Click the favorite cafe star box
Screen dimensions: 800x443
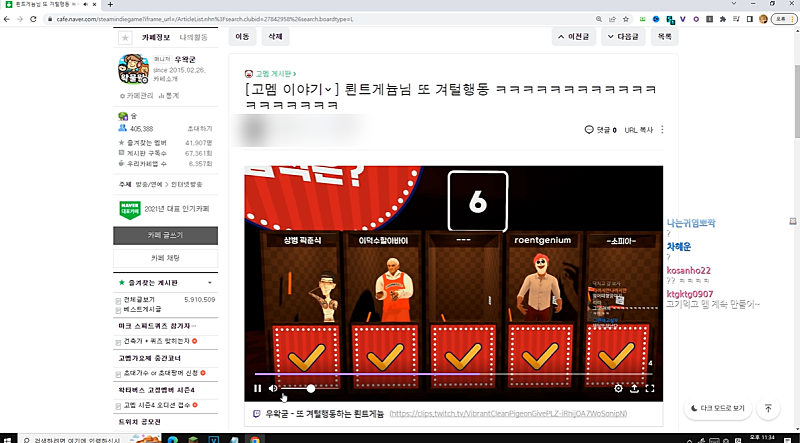tap(125, 37)
